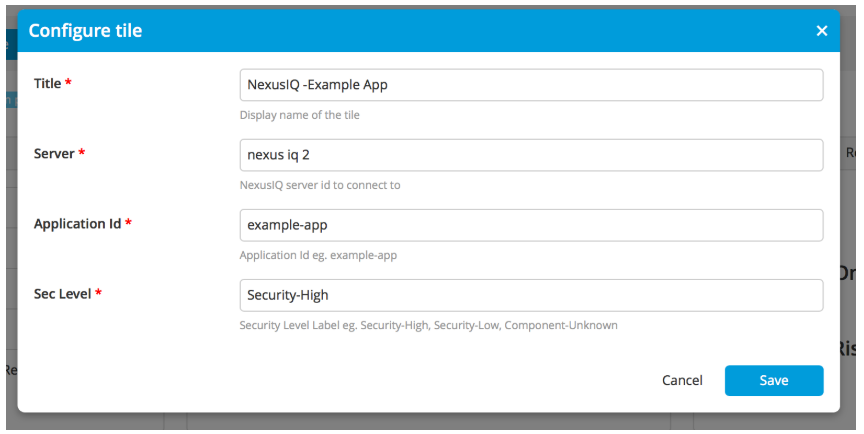Viewport: 864px width, 434px height.
Task: Select the Application Id input field
Action: coord(531,225)
